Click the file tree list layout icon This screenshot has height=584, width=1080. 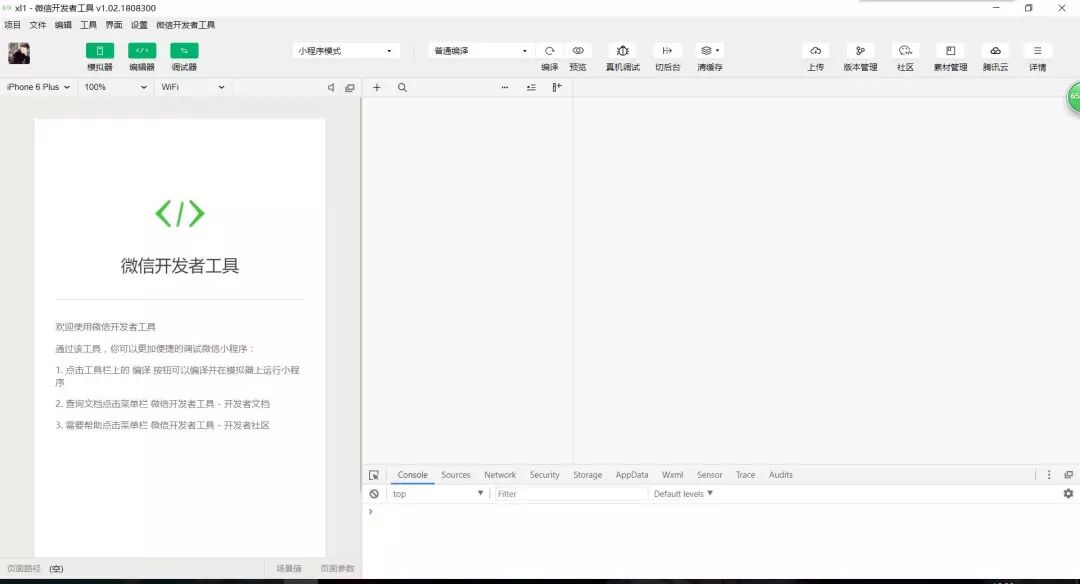pos(531,87)
